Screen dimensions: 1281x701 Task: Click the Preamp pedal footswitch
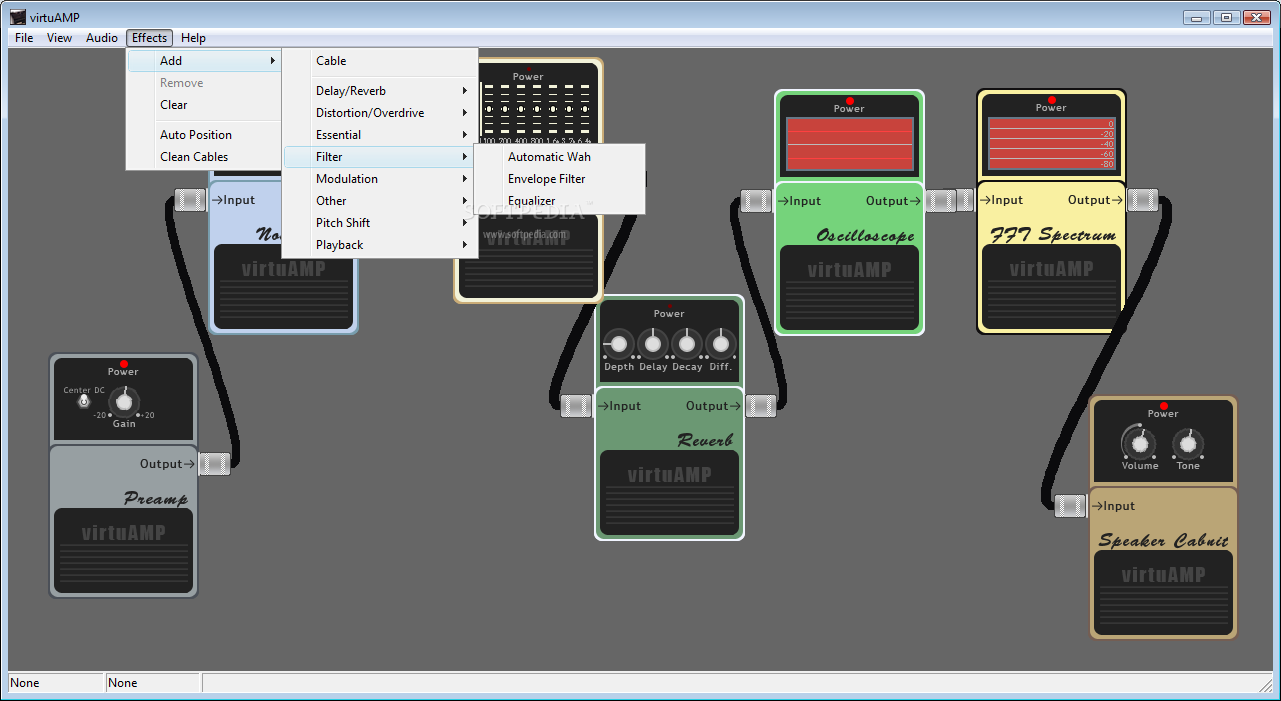pyautogui.click(x=123, y=551)
